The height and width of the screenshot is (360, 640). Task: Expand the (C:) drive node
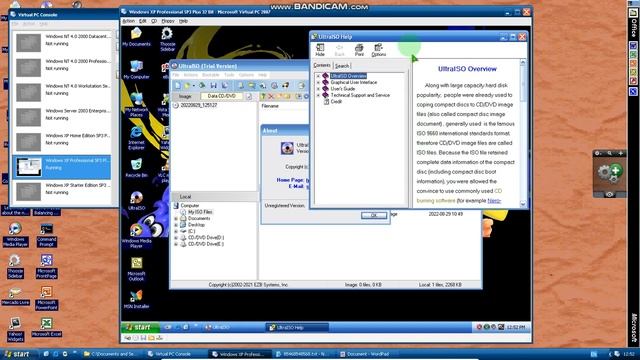176,231
